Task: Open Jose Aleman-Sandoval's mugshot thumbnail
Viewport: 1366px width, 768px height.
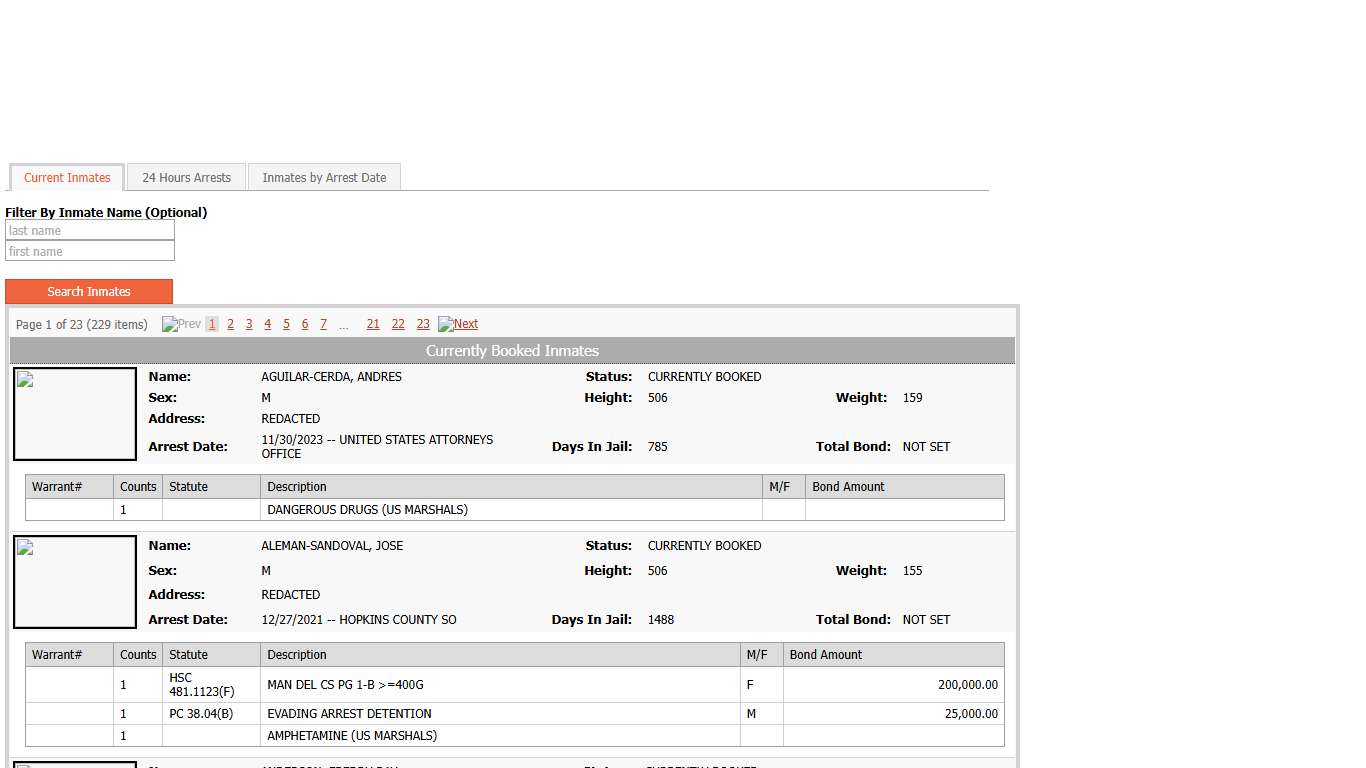Action: click(75, 582)
